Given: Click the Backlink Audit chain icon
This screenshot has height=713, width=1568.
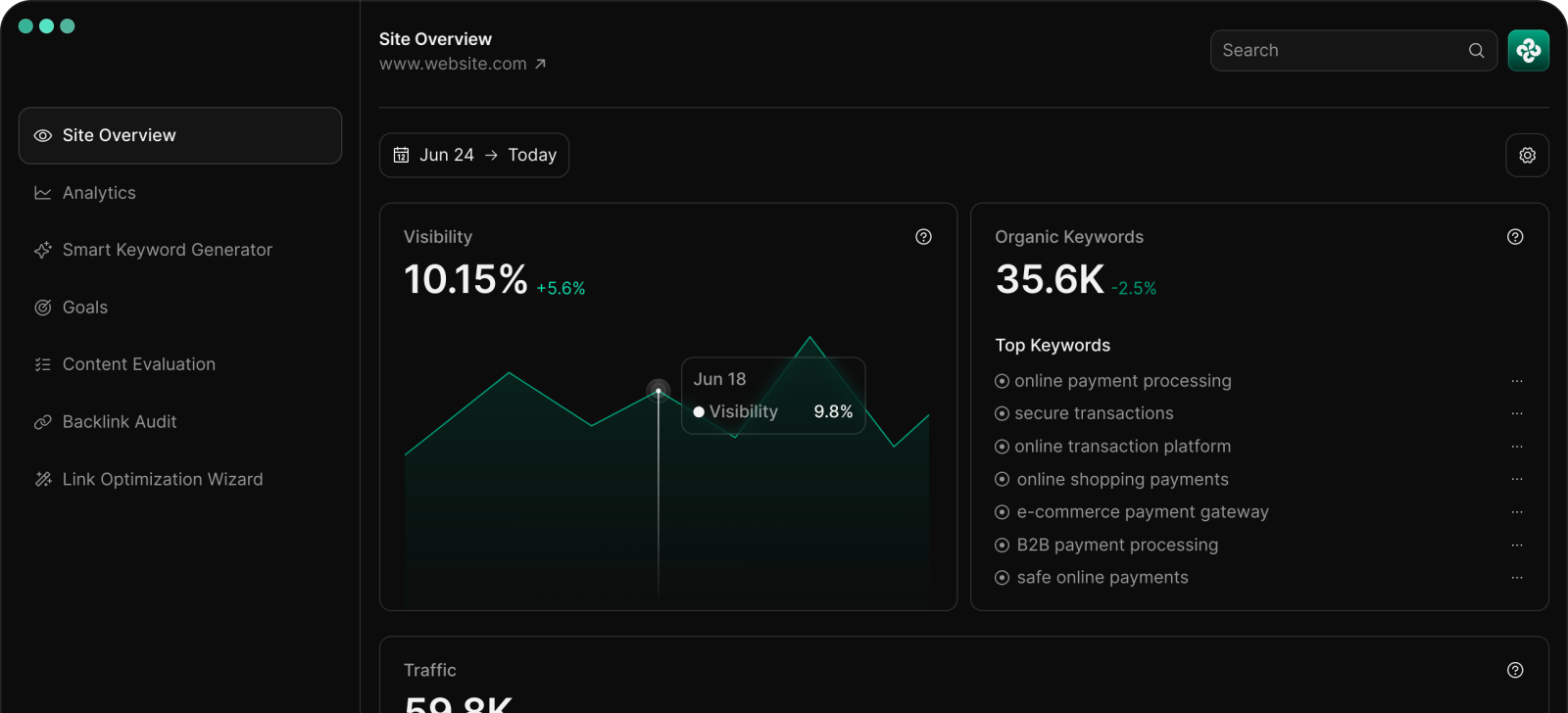Looking at the screenshot, I should [x=42, y=422].
